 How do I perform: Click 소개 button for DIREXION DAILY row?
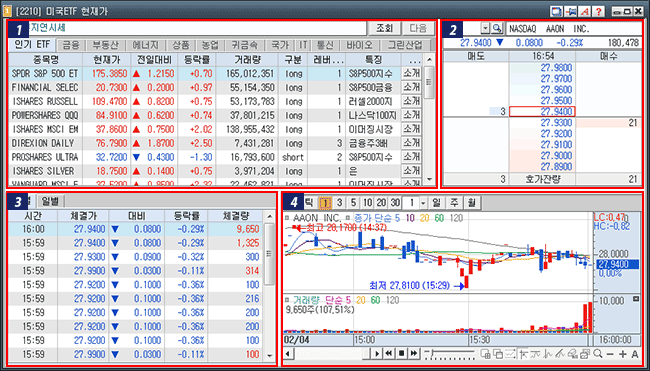tap(412, 143)
